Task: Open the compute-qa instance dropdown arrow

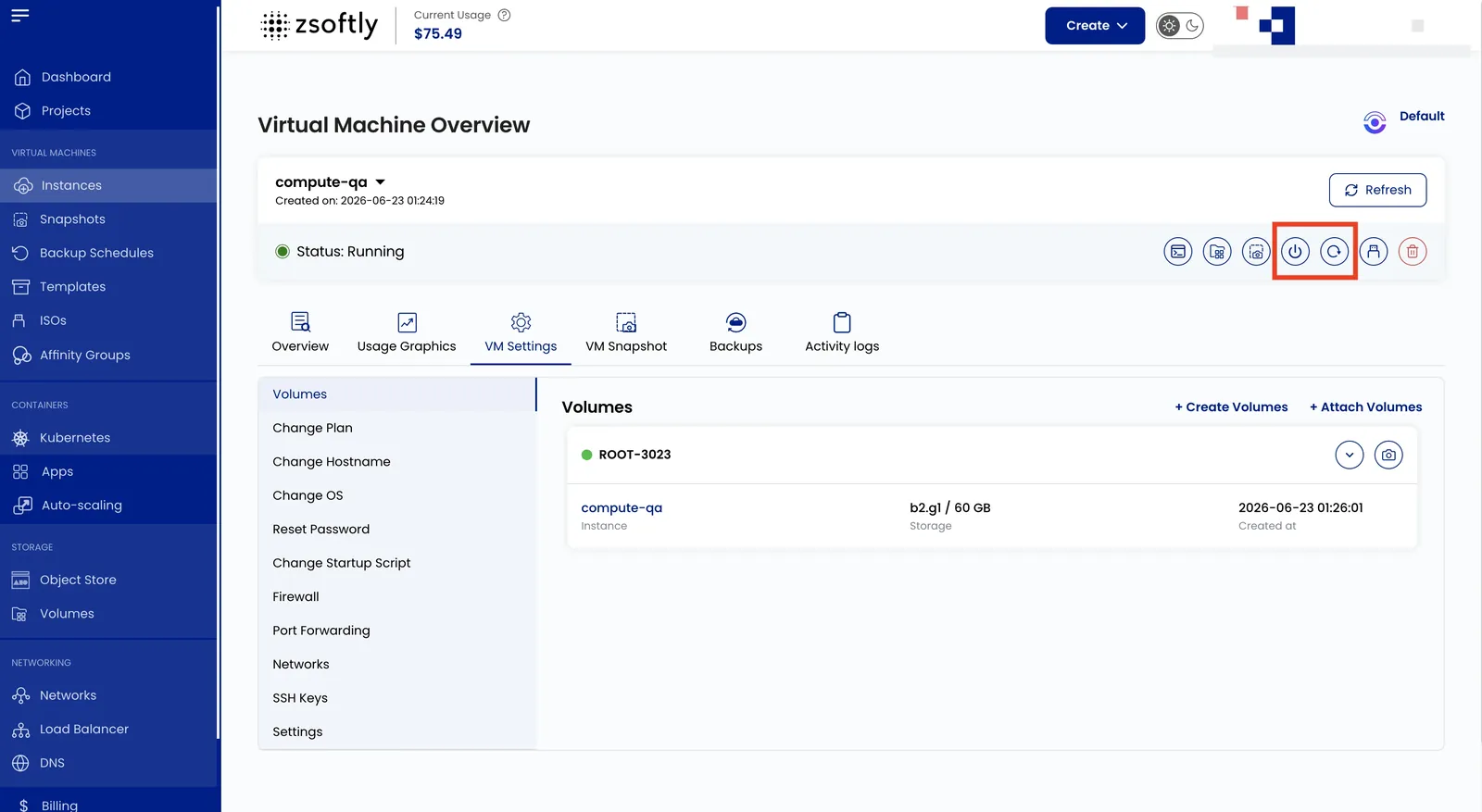Action: click(x=380, y=182)
